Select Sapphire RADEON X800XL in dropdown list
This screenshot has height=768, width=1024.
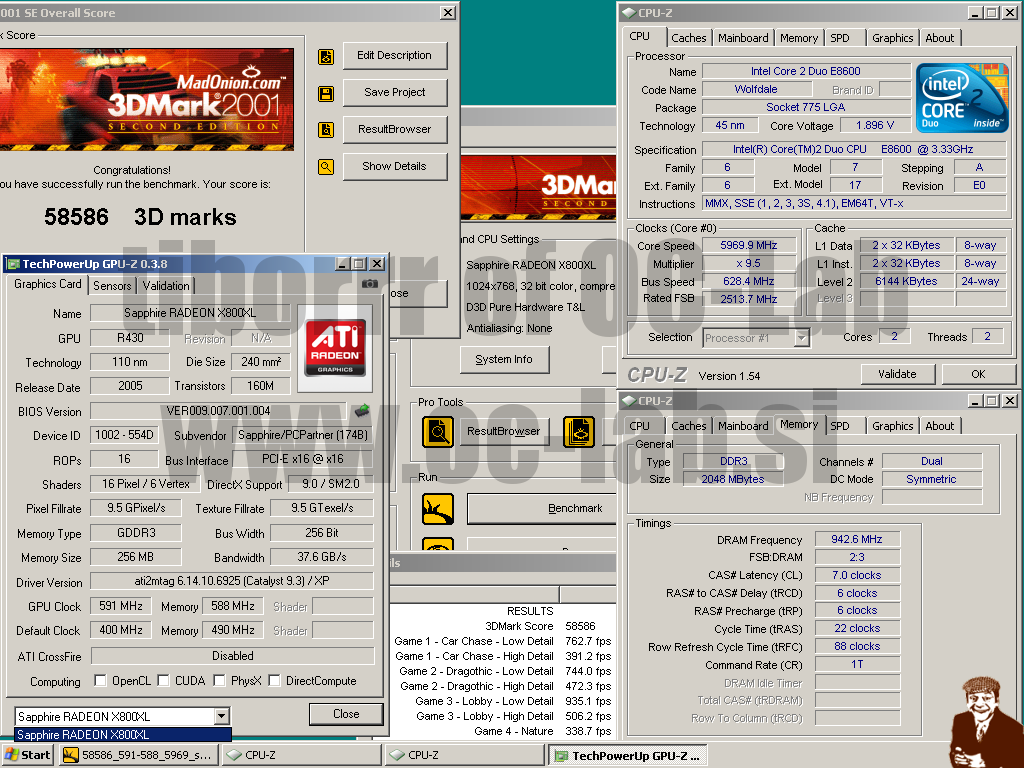123,735
